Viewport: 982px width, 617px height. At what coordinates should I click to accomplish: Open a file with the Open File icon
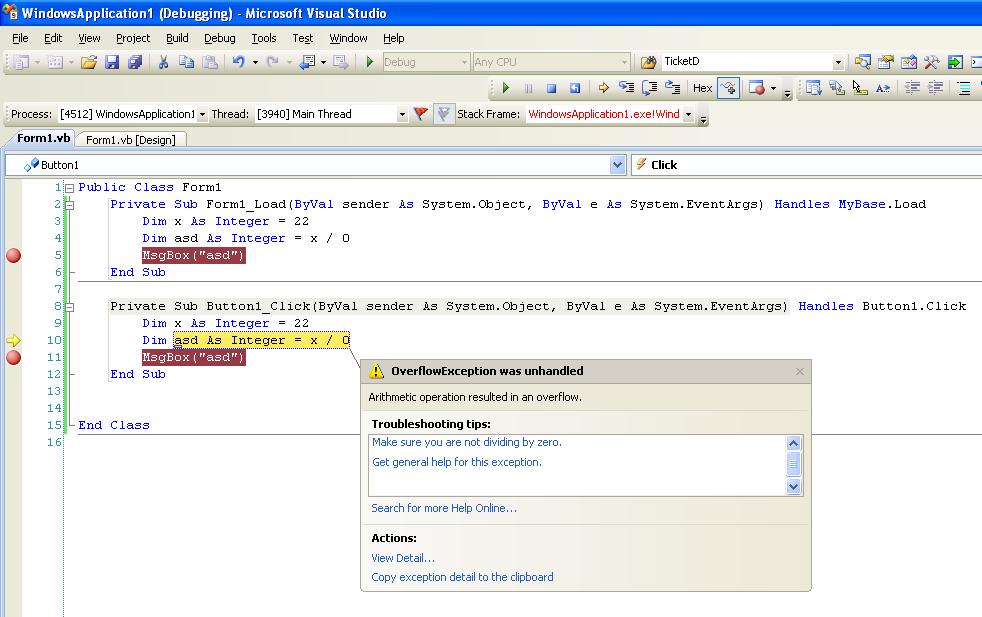point(89,62)
